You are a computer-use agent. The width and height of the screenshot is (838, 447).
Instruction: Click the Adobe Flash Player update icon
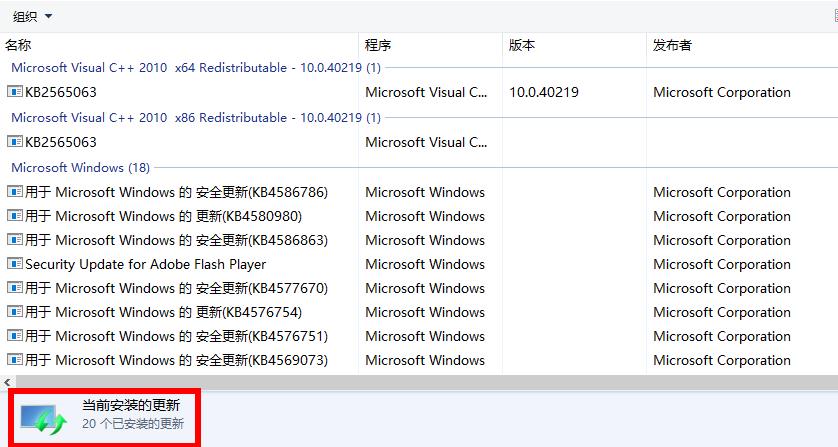[14, 264]
